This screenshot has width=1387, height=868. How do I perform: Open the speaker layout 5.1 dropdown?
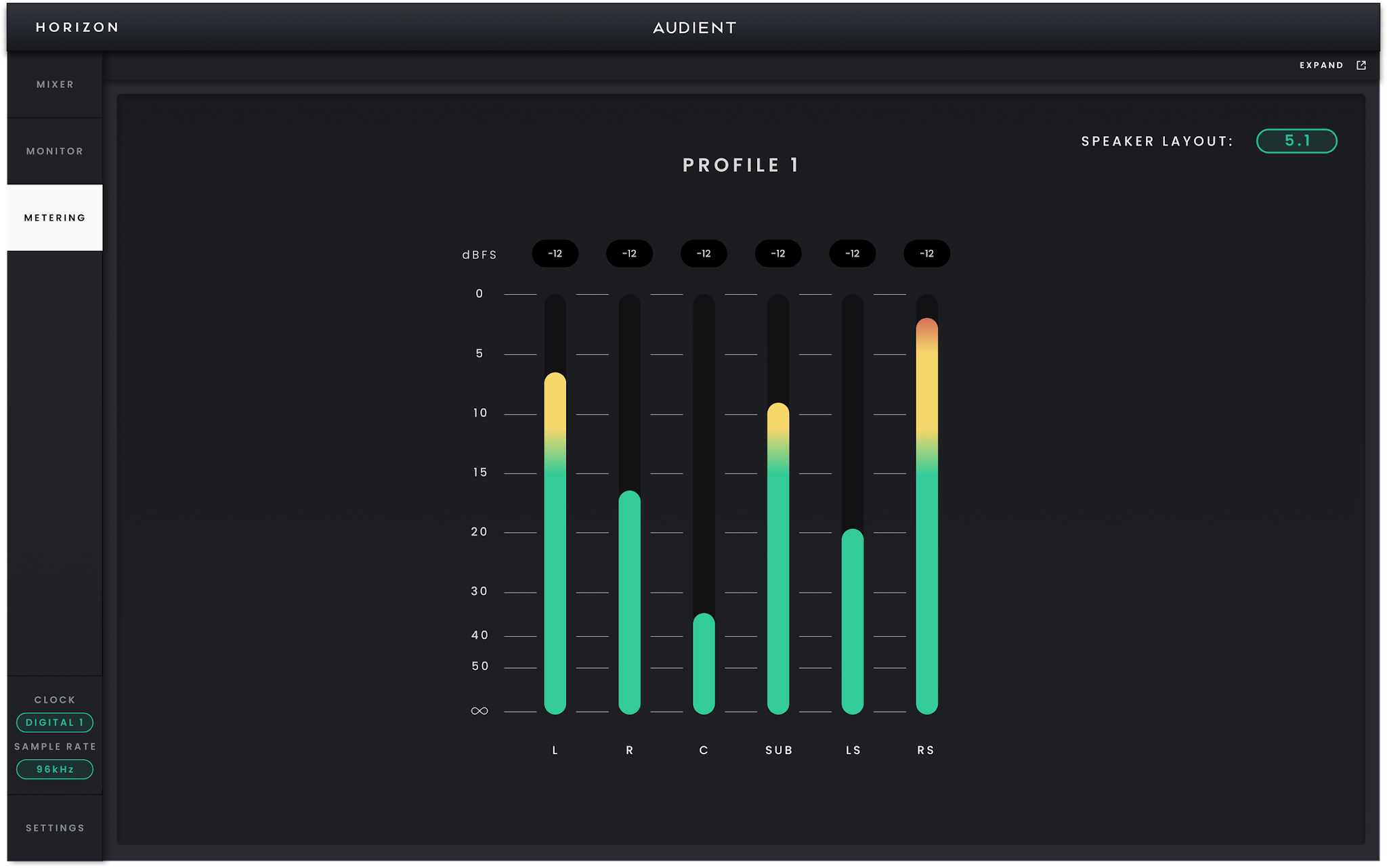click(1296, 141)
